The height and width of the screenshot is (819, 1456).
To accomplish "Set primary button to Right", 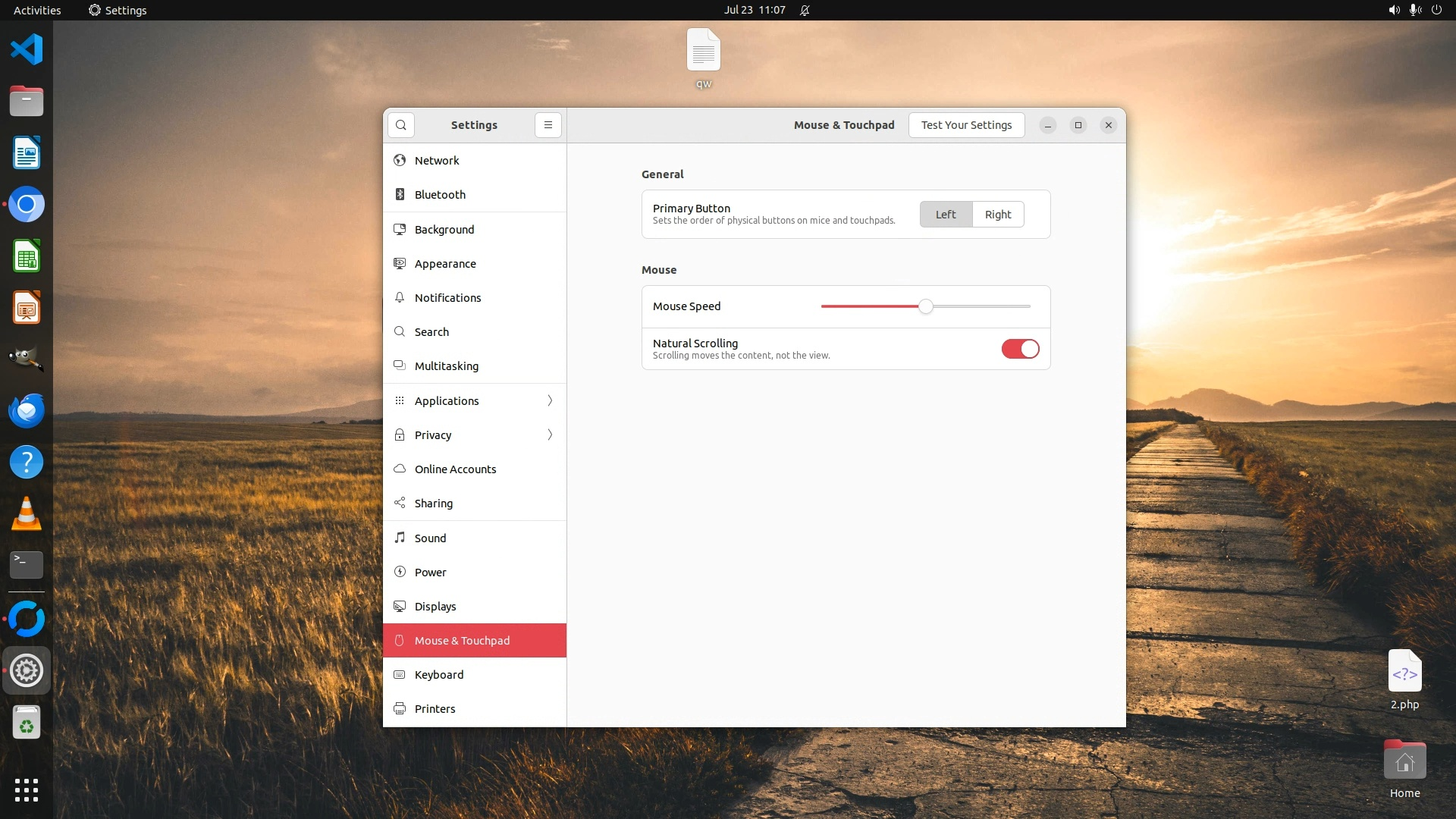I will pos(998,215).
